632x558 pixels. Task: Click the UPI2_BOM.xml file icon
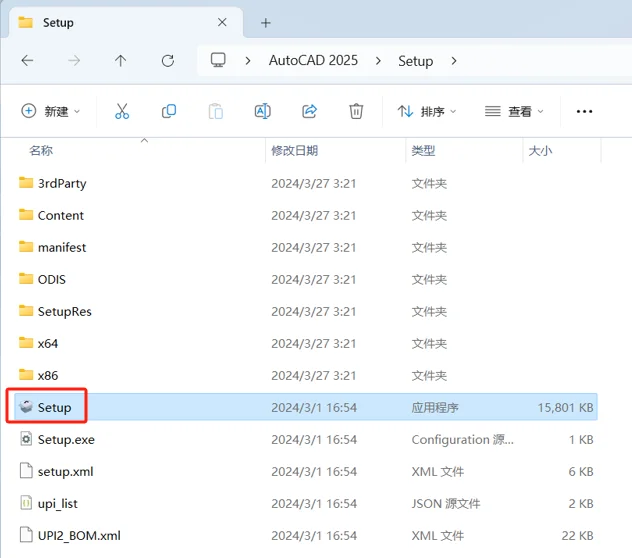point(26,535)
